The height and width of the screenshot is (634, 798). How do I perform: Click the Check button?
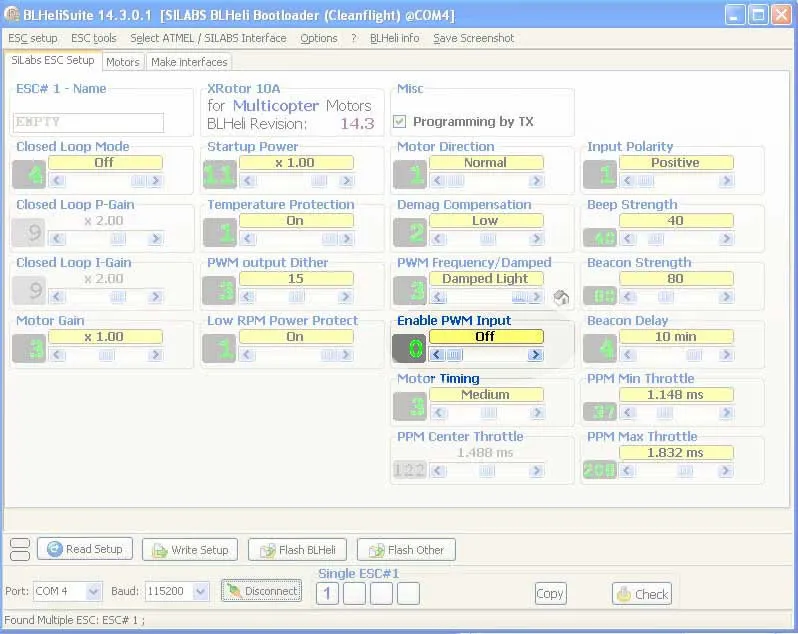(641, 594)
